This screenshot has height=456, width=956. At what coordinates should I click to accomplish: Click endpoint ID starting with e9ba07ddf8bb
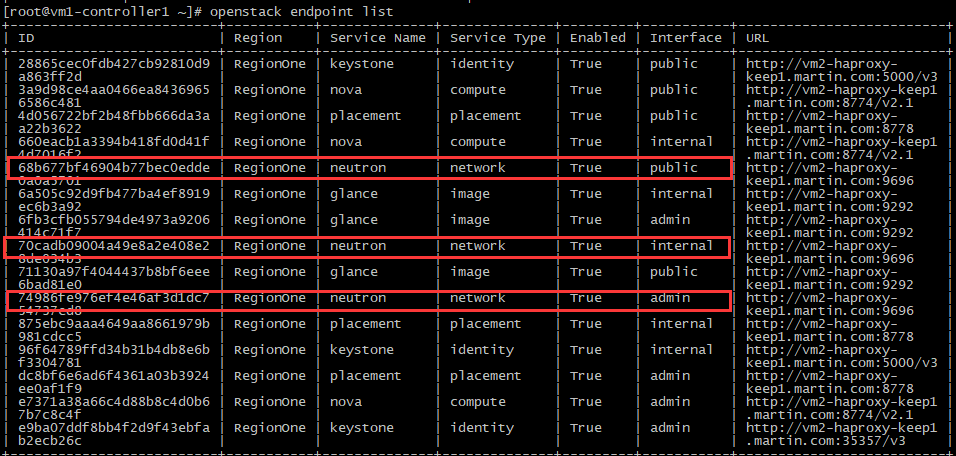(x=114, y=428)
